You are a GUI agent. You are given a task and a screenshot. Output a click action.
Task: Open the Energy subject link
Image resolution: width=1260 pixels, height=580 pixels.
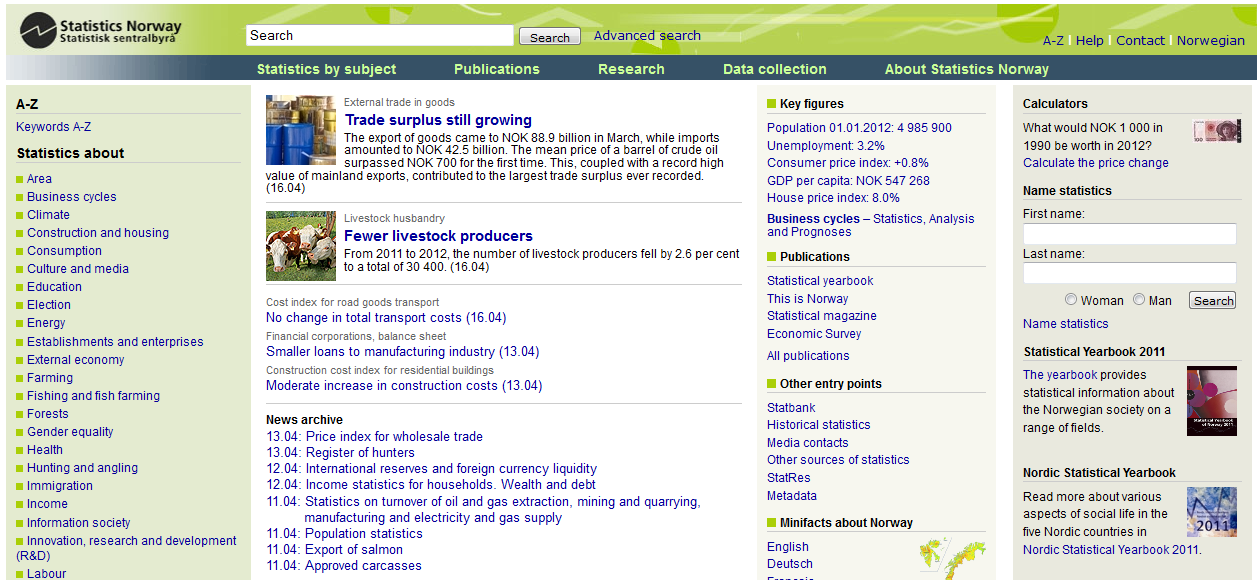click(x=46, y=323)
